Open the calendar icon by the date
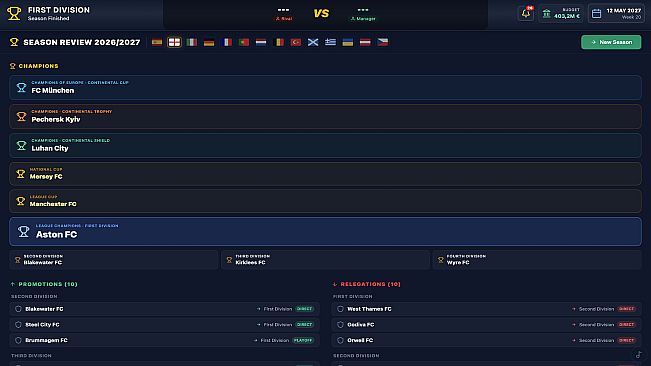Image resolution: width=651 pixels, height=366 pixels. 597,14
